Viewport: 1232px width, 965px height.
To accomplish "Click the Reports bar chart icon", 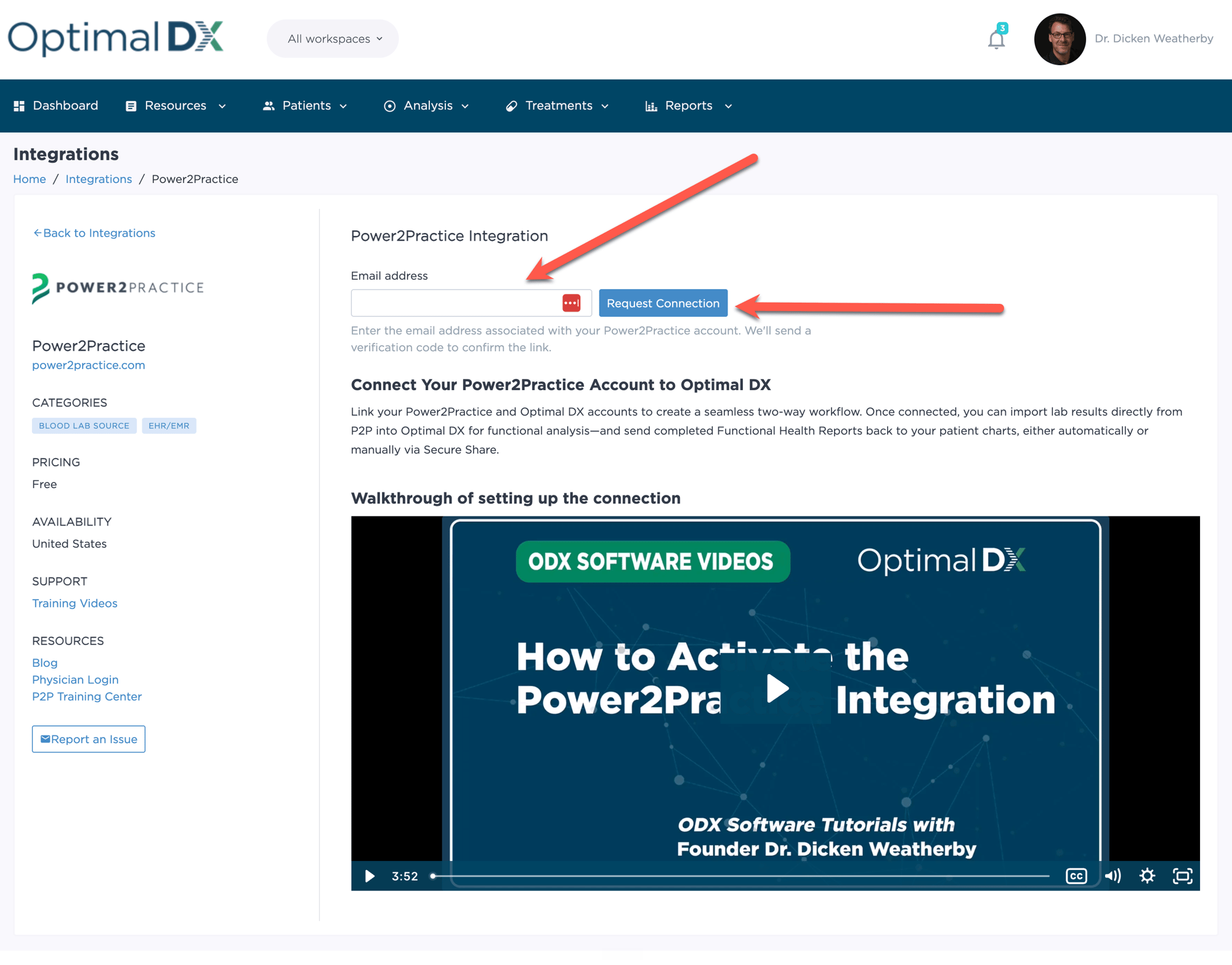I will point(651,106).
